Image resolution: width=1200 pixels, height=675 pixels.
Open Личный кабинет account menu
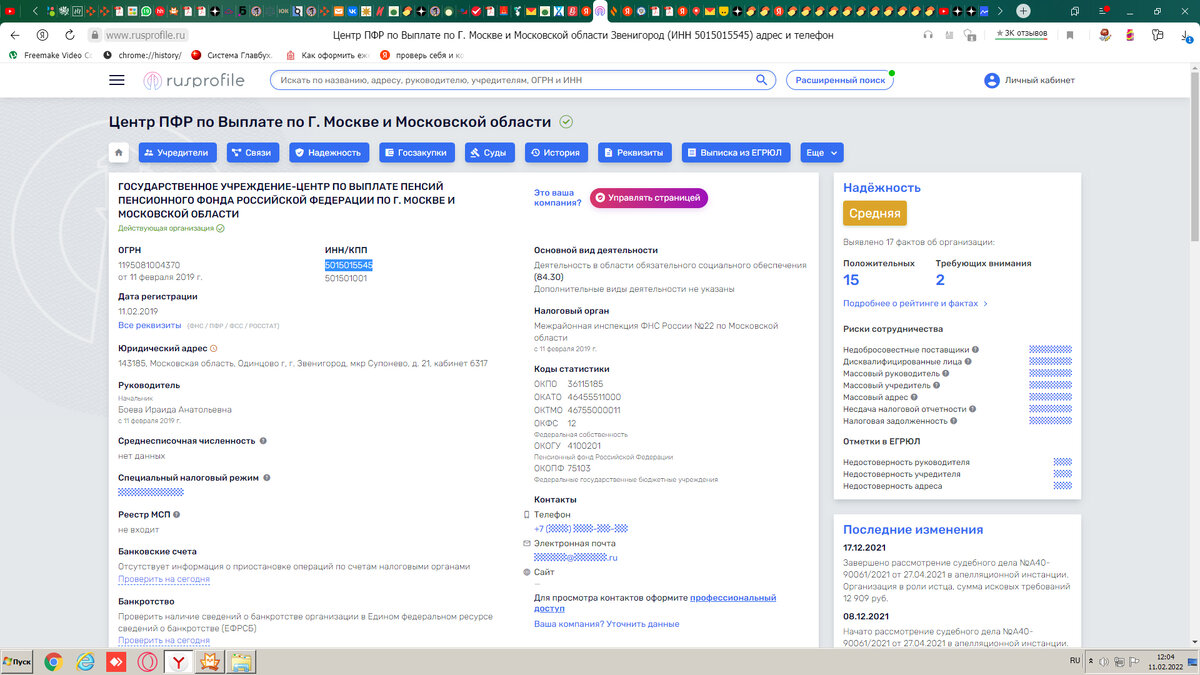tap(1029, 80)
